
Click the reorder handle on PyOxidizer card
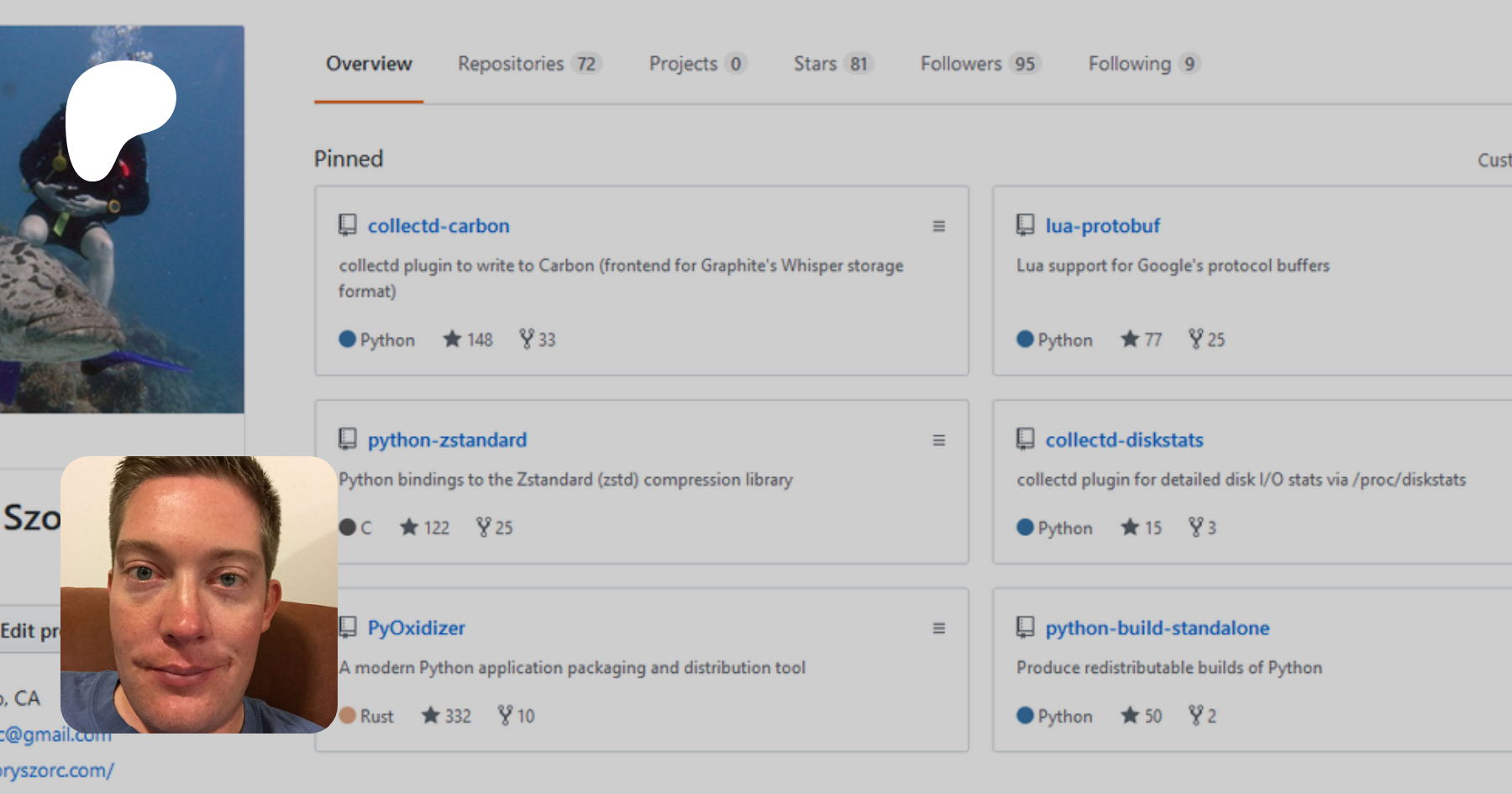pos(938,628)
